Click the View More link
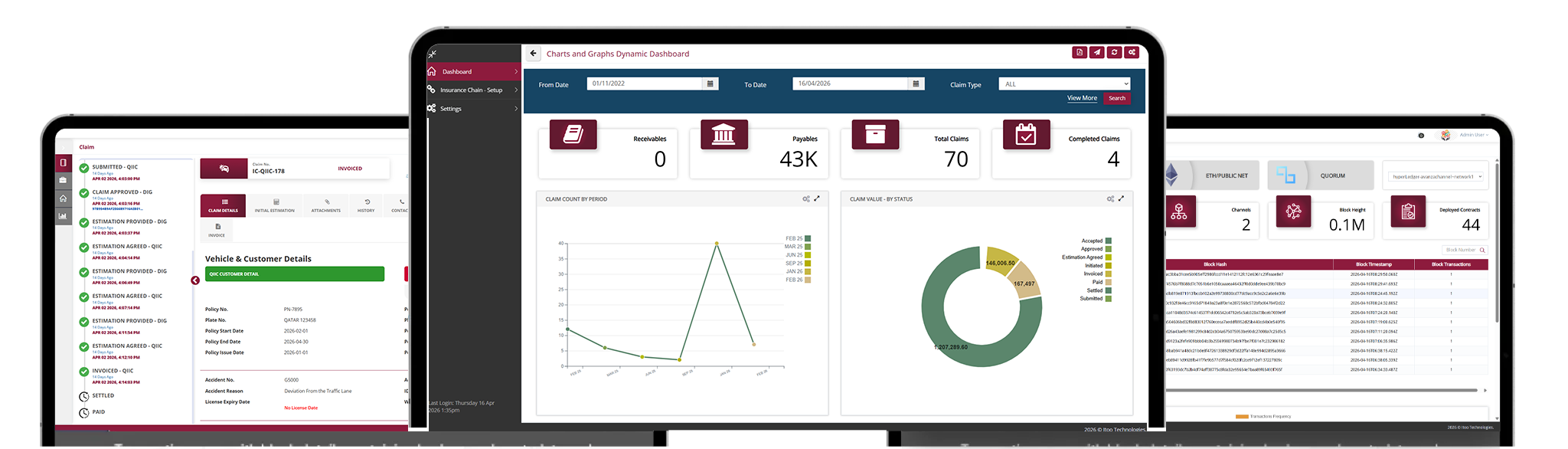The image size is (1568, 449). tap(1082, 98)
